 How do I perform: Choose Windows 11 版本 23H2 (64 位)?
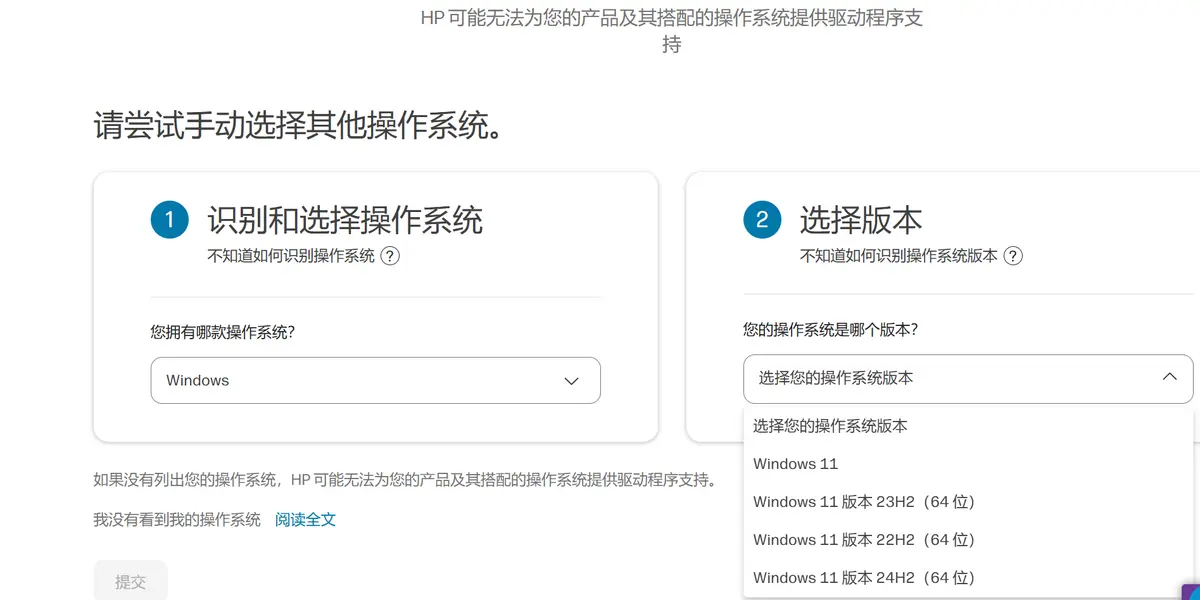pyautogui.click(x=968, y=502)
